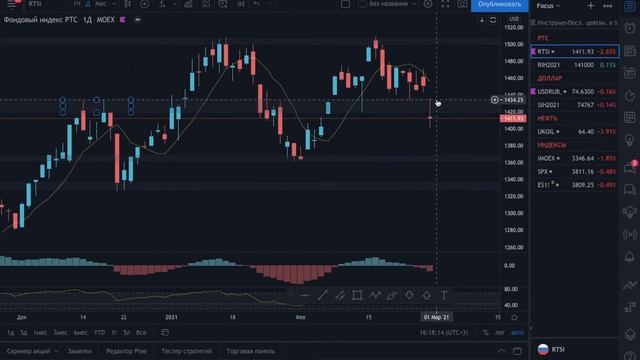This screenshot has width=640, height=360.
Task: Open the Тестер стратегий tab
Action: pos(187,351)
